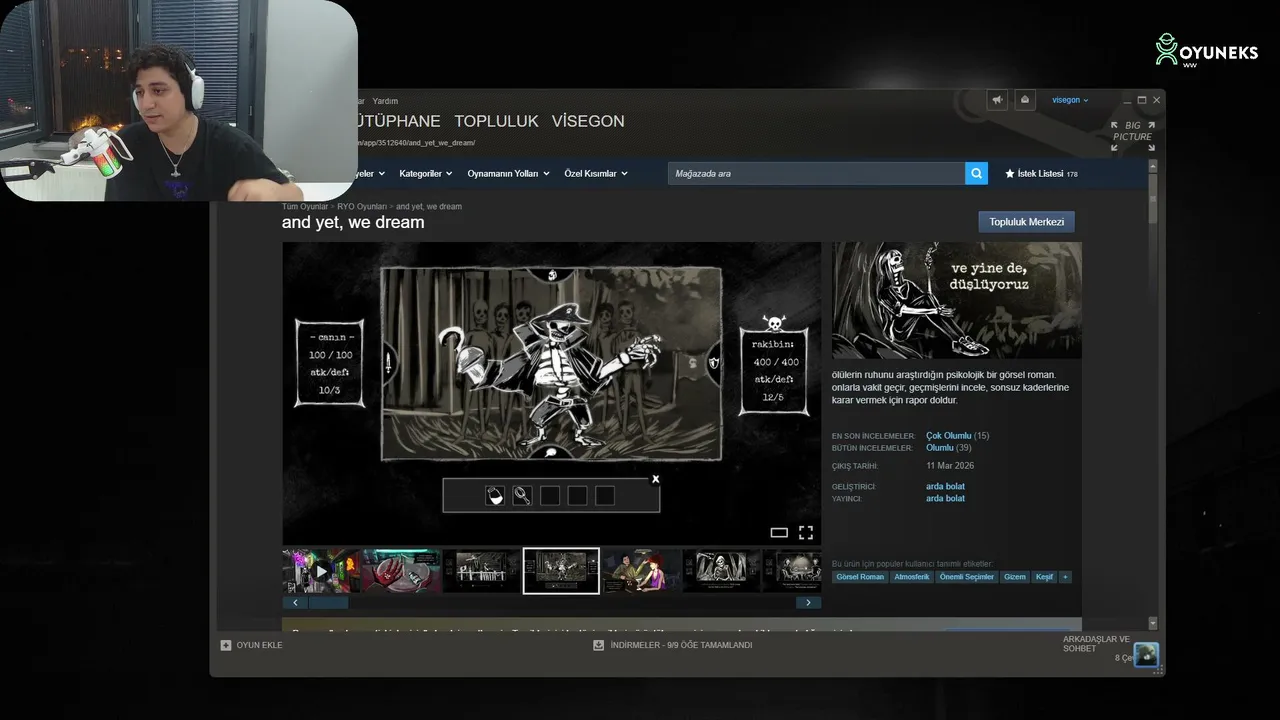Click the Mağazada ara search field
Image resolution: width=1280 pixels, height=720 pixels.
817,174
